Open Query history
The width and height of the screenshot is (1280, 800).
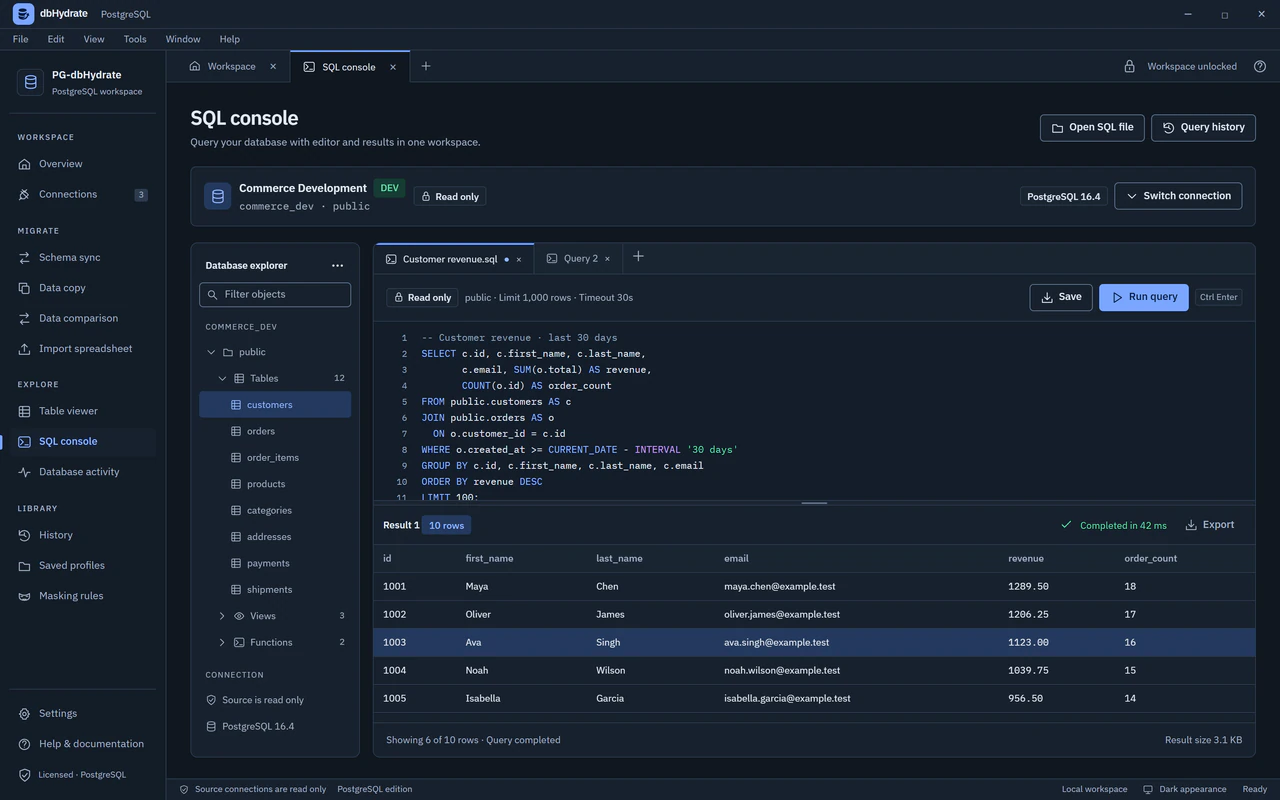1204,128
